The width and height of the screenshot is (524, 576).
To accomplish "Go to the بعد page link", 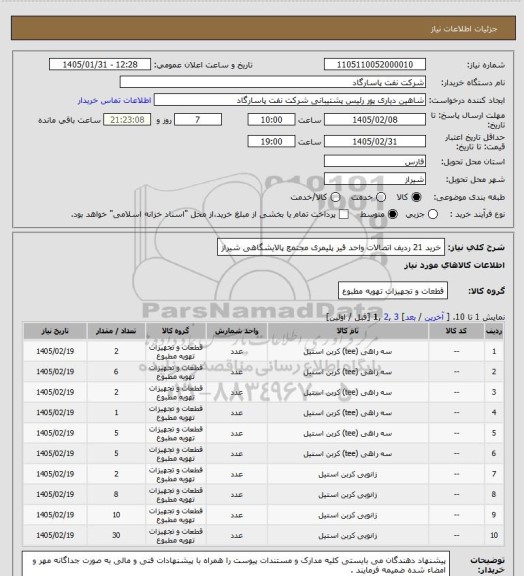I will [x=410, y=317].
